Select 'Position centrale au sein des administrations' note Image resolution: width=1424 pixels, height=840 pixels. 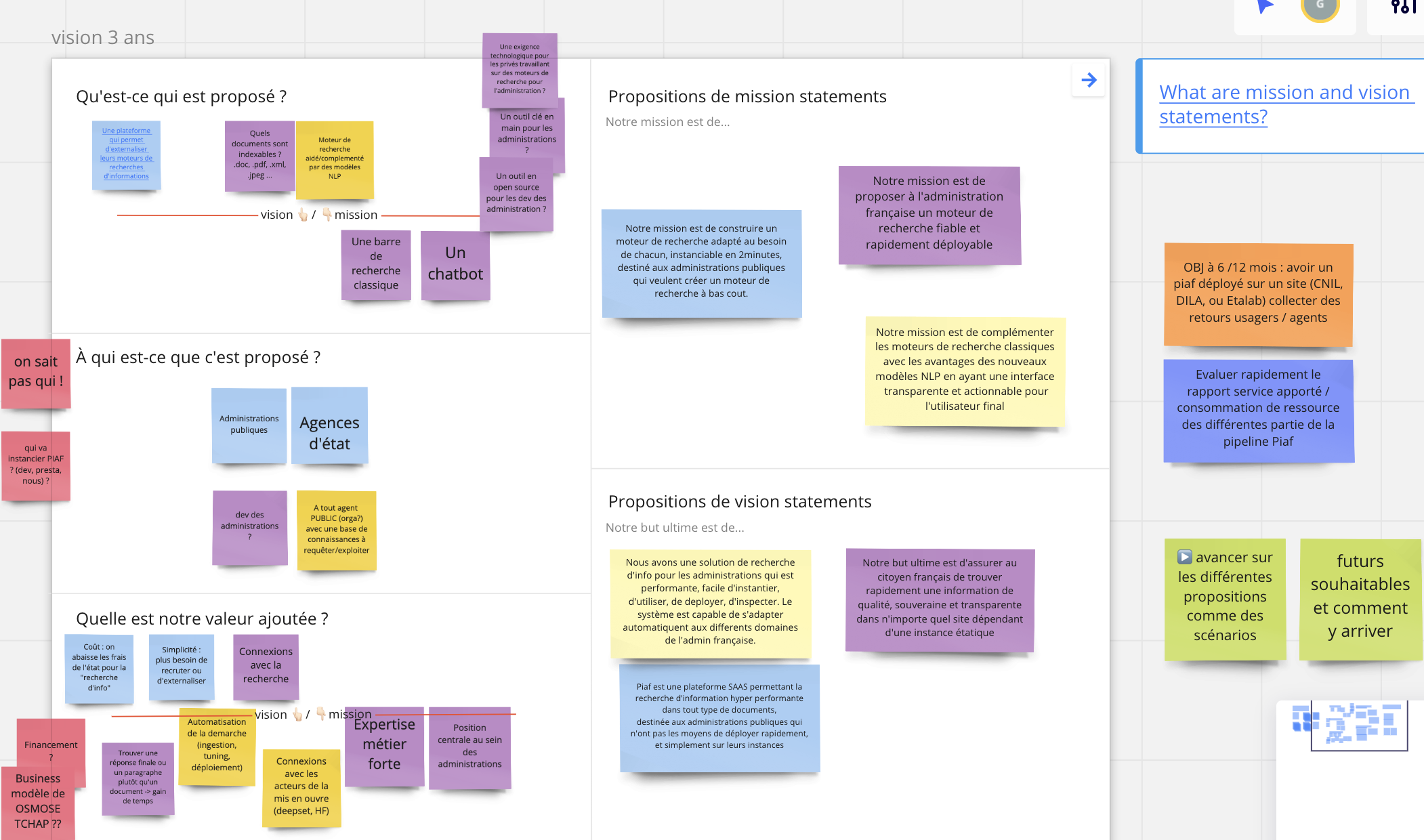point(469,748)
